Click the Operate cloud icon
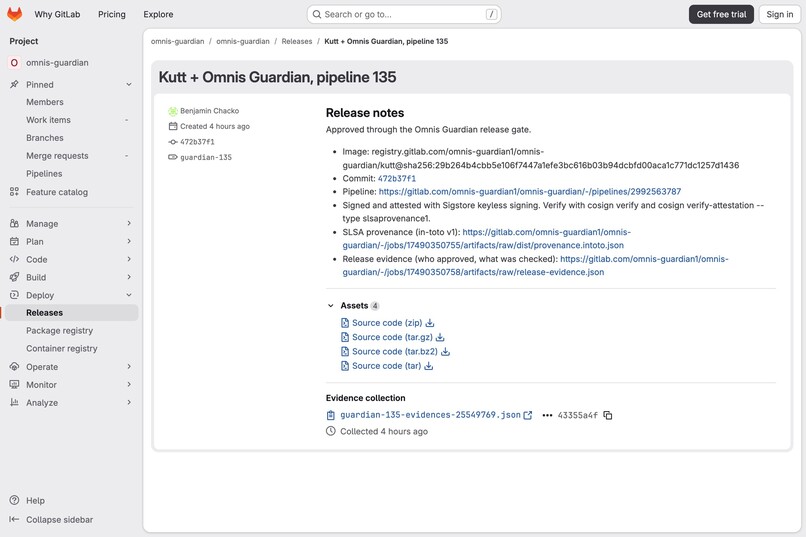This screenshot has height=537, width=806. 14,367
